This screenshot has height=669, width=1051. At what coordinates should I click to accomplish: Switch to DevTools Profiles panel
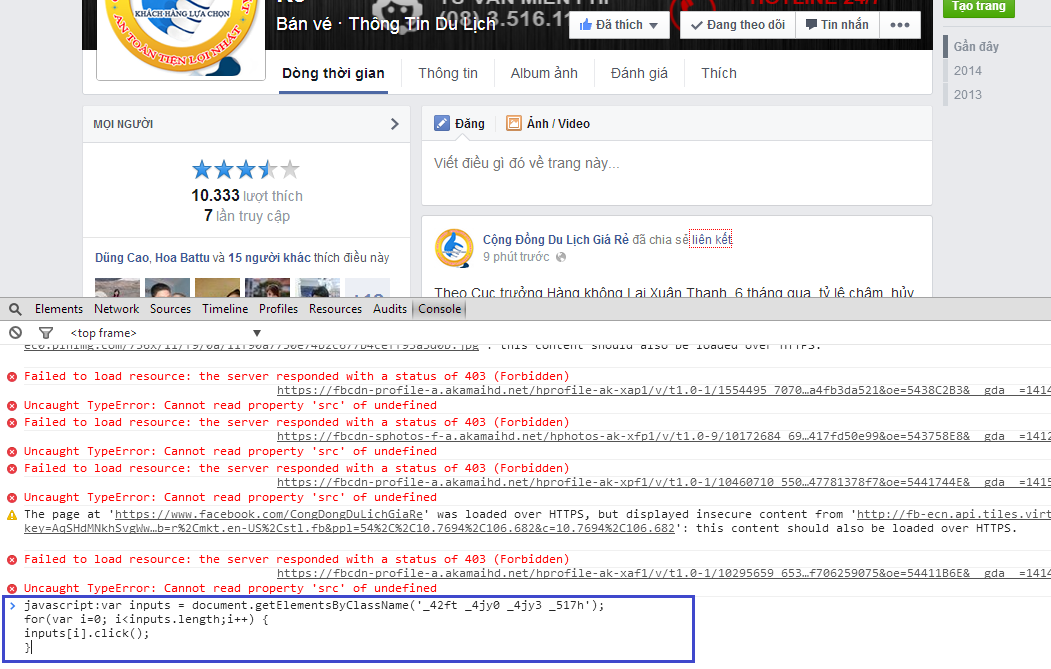click(278, 309)
